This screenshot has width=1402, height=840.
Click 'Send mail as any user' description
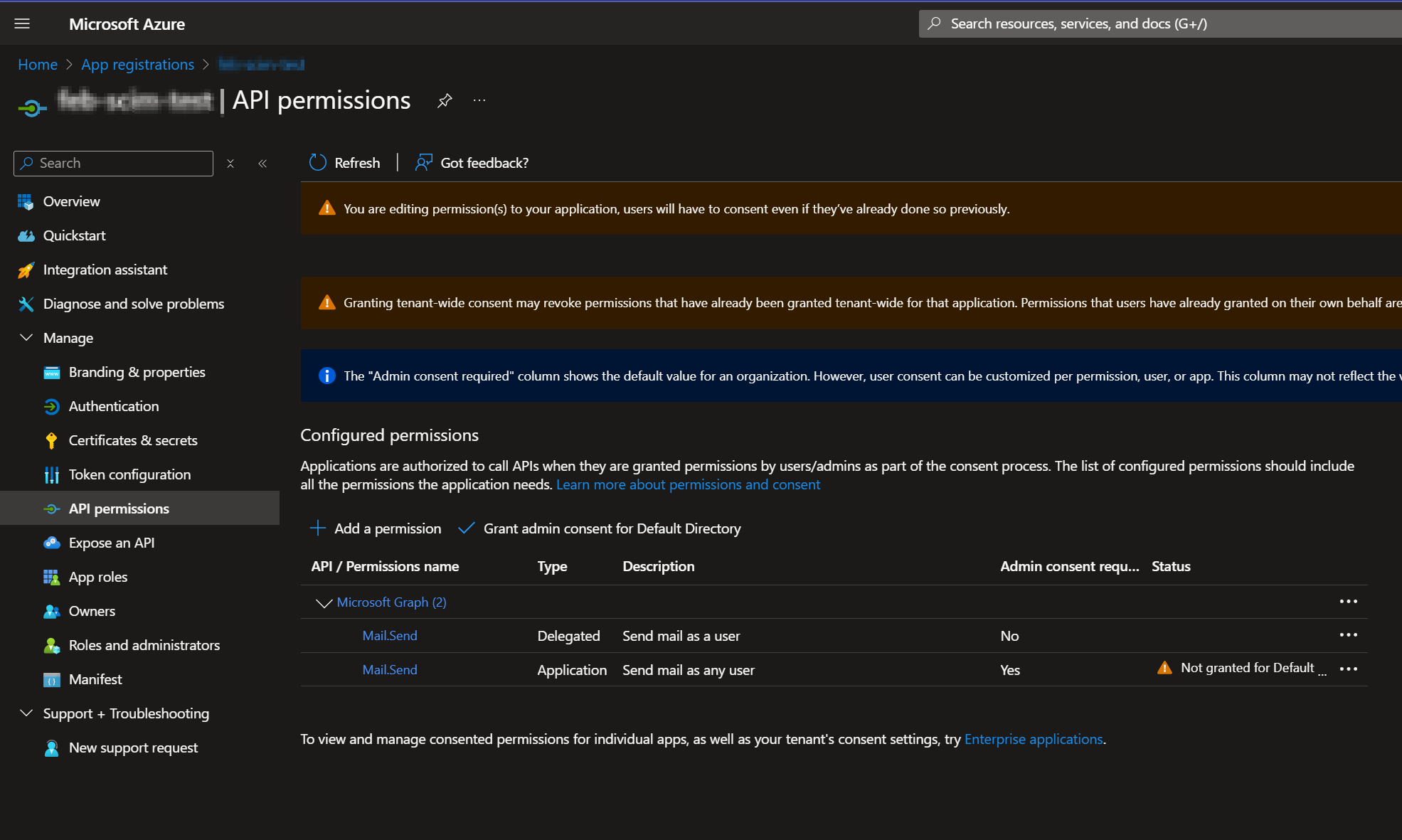click(689, 670)
